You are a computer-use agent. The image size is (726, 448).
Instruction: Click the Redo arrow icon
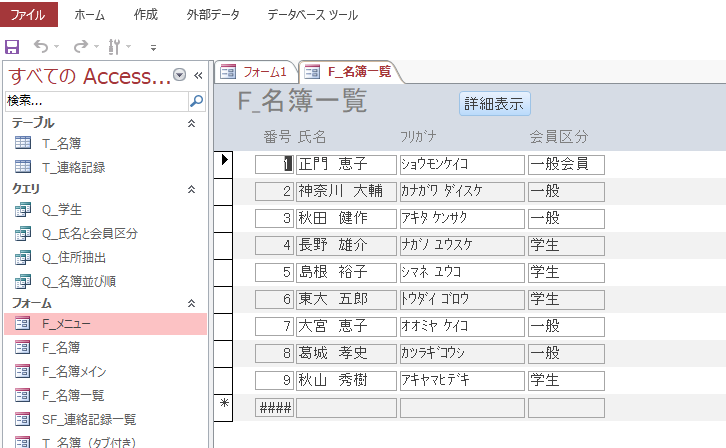(81, 46)
